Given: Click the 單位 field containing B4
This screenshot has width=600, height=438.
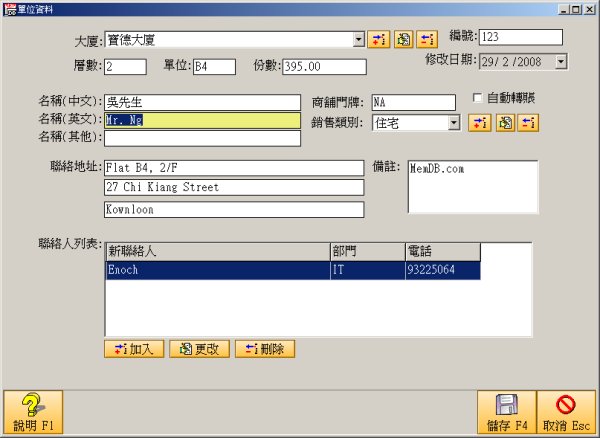Looking at the screenshot, I should tap(214, 67).
